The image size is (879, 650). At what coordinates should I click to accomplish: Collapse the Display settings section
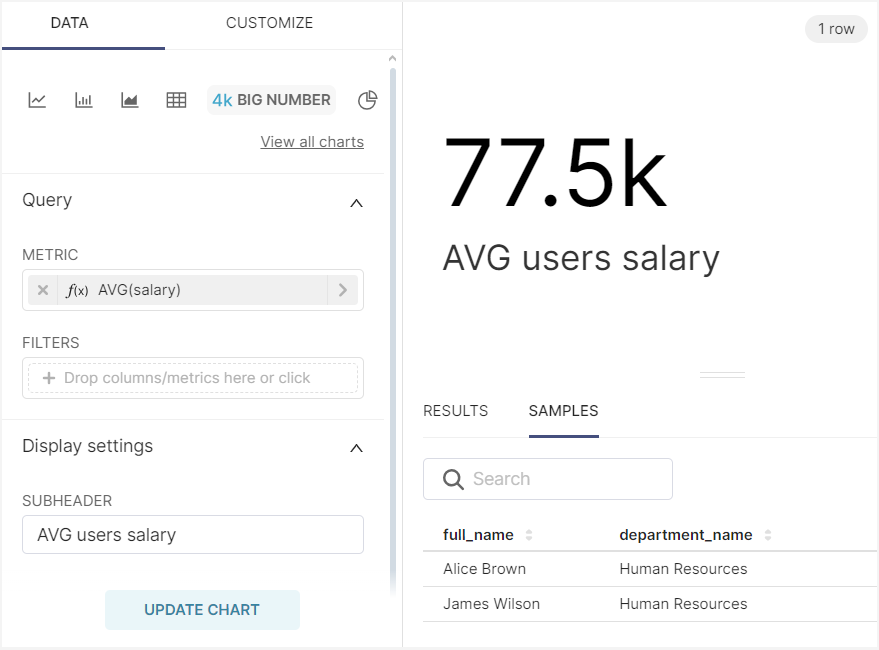coord(356,448)
